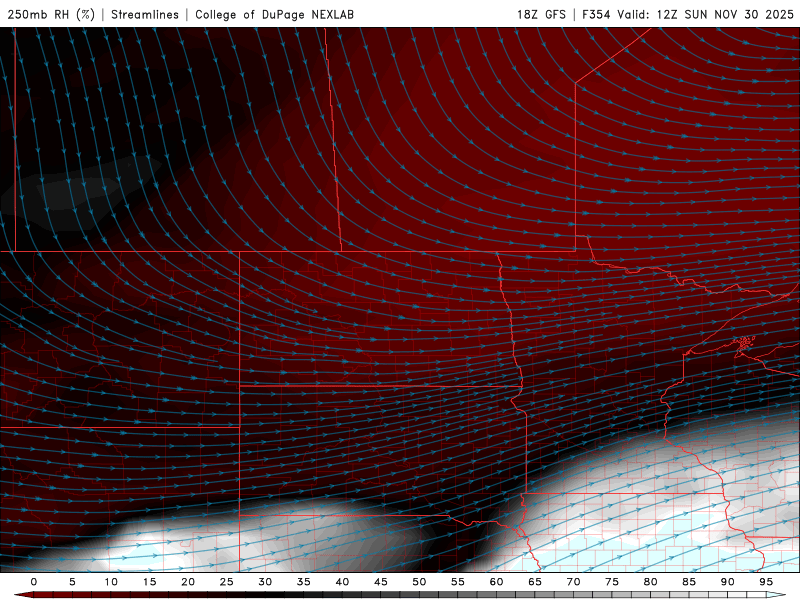Click the '65' colorbar scale label
The image size is (800, 600).
pyautogui.click(x=535, y=582)
